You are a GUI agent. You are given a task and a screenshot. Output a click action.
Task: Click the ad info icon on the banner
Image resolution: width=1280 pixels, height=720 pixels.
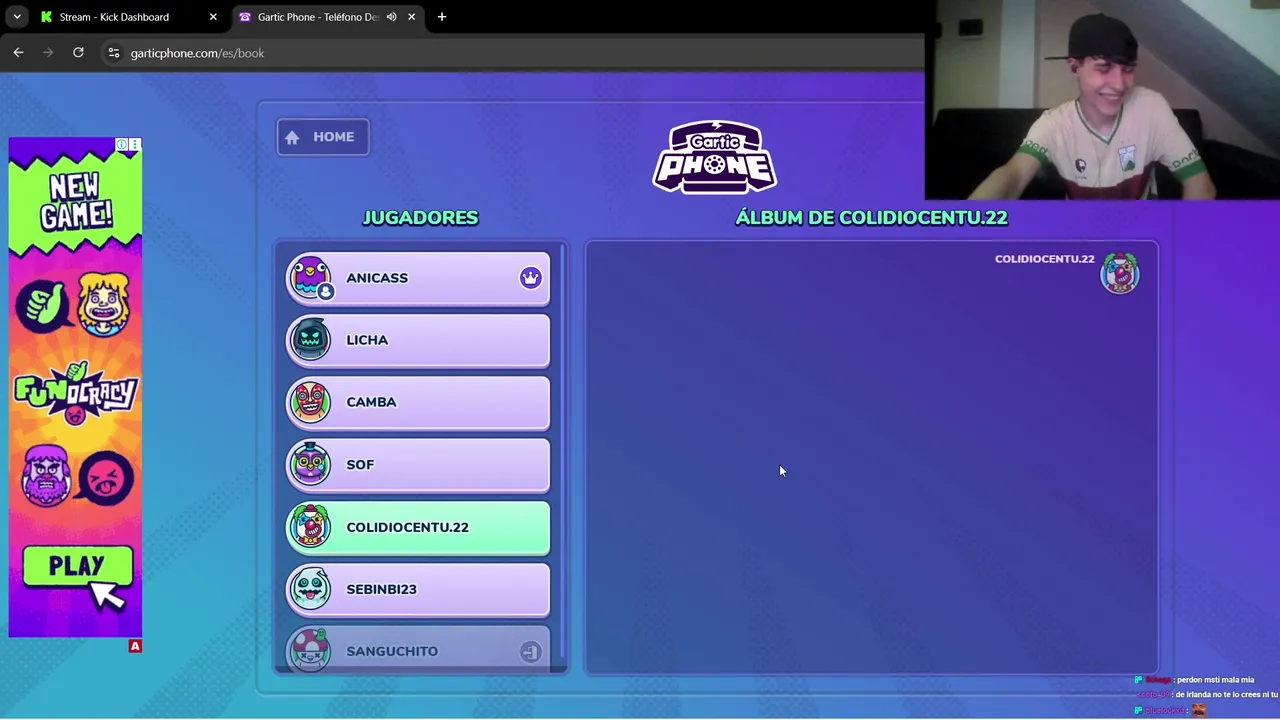coord(122,145)
